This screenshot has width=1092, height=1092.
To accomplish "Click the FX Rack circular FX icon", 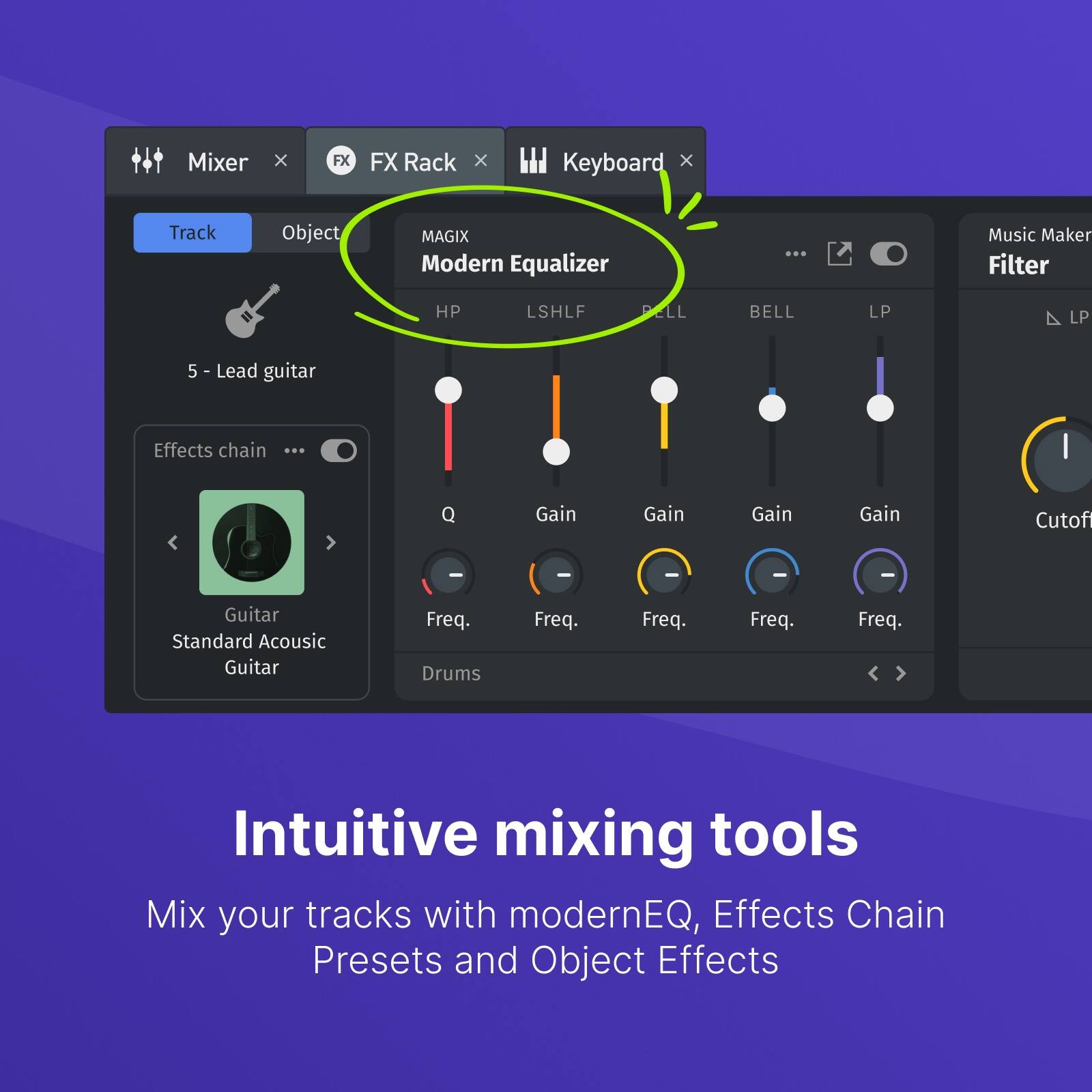I will 343,161.
